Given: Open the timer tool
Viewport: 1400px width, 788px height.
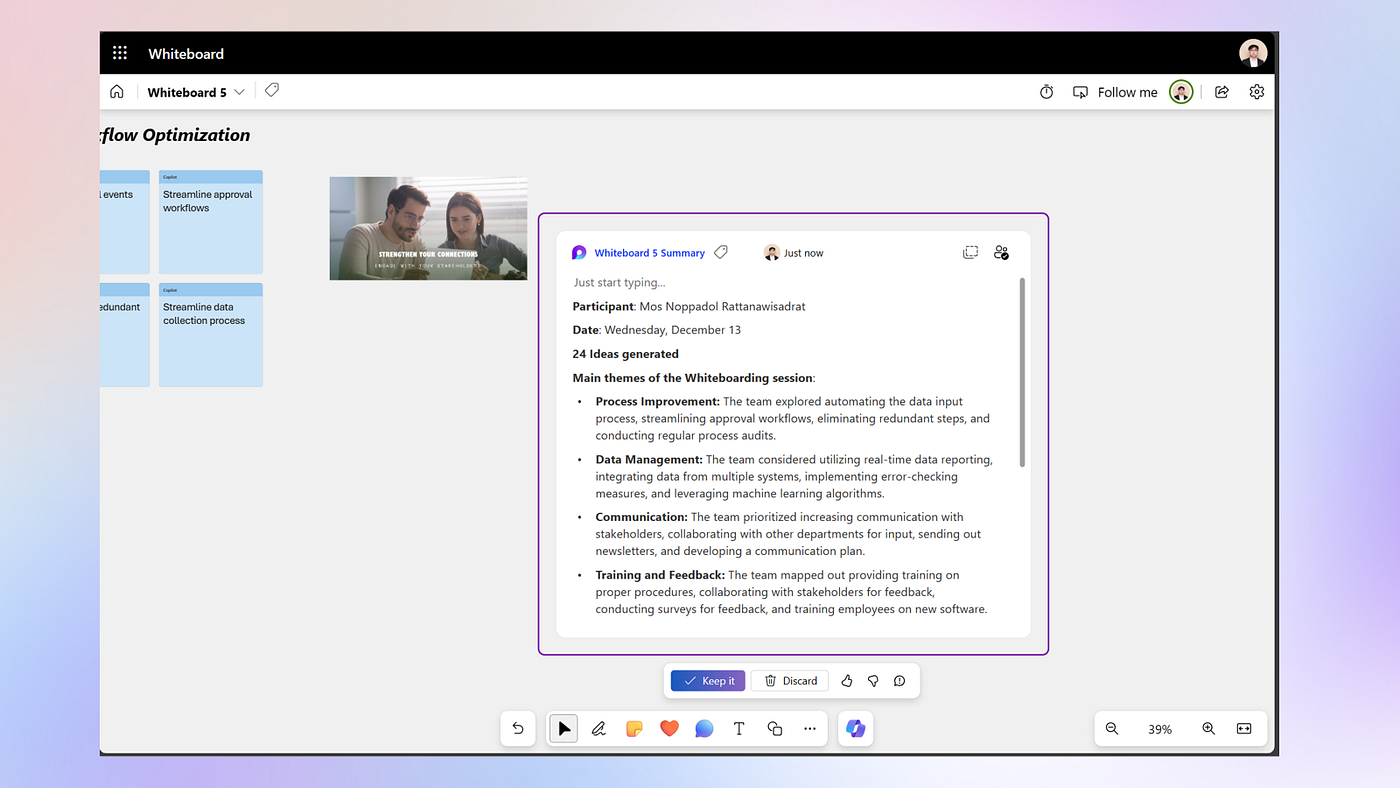Looking at the screenshot, I should (x=1046, y=92).
